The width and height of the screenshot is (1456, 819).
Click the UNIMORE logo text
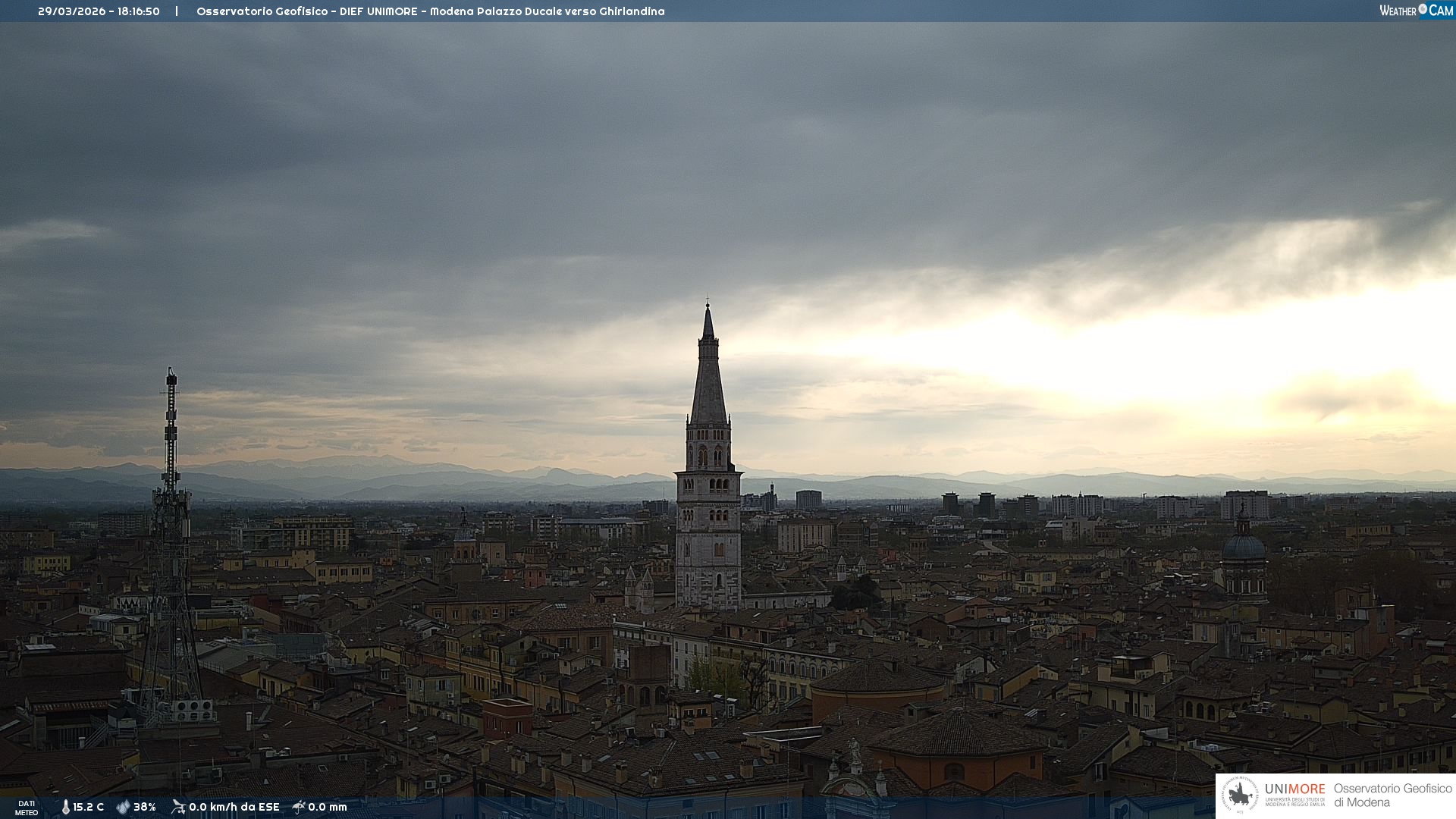[1294, 789]
